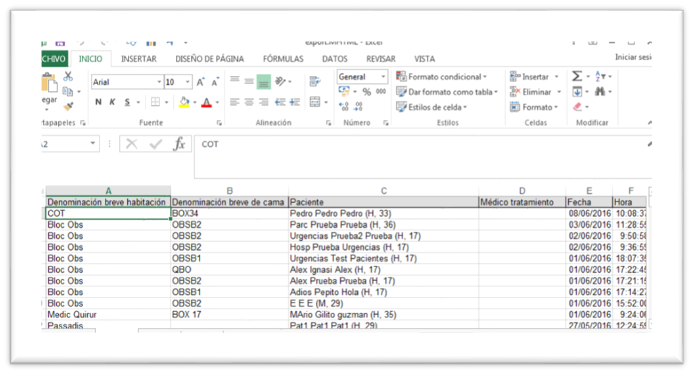The height and width of the screenshot is (374, 693).
Task: Apply the red font color A
Action: pyautogui.click(x=206, y=103)
